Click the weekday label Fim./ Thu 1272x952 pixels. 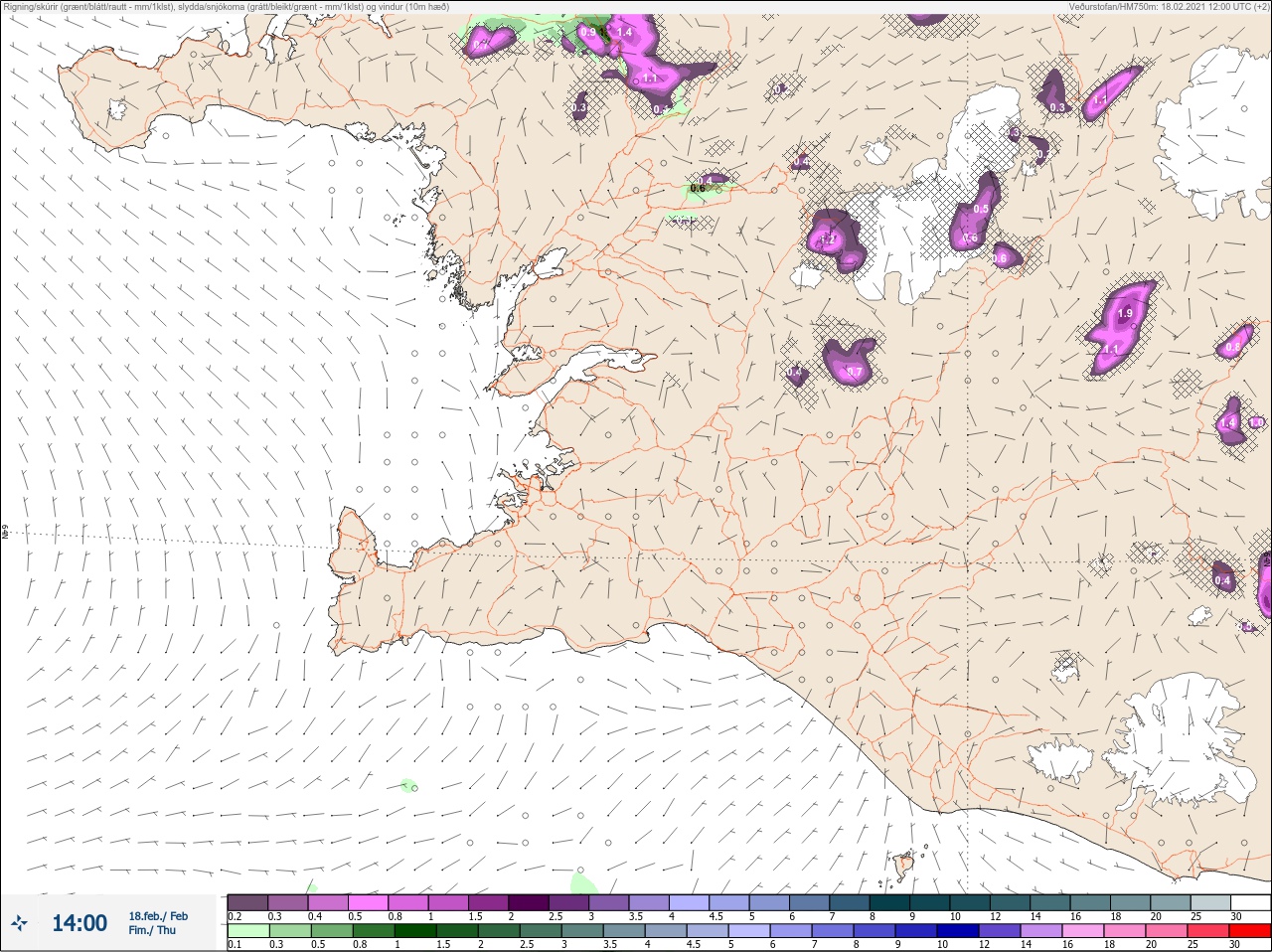click(152, 930)
